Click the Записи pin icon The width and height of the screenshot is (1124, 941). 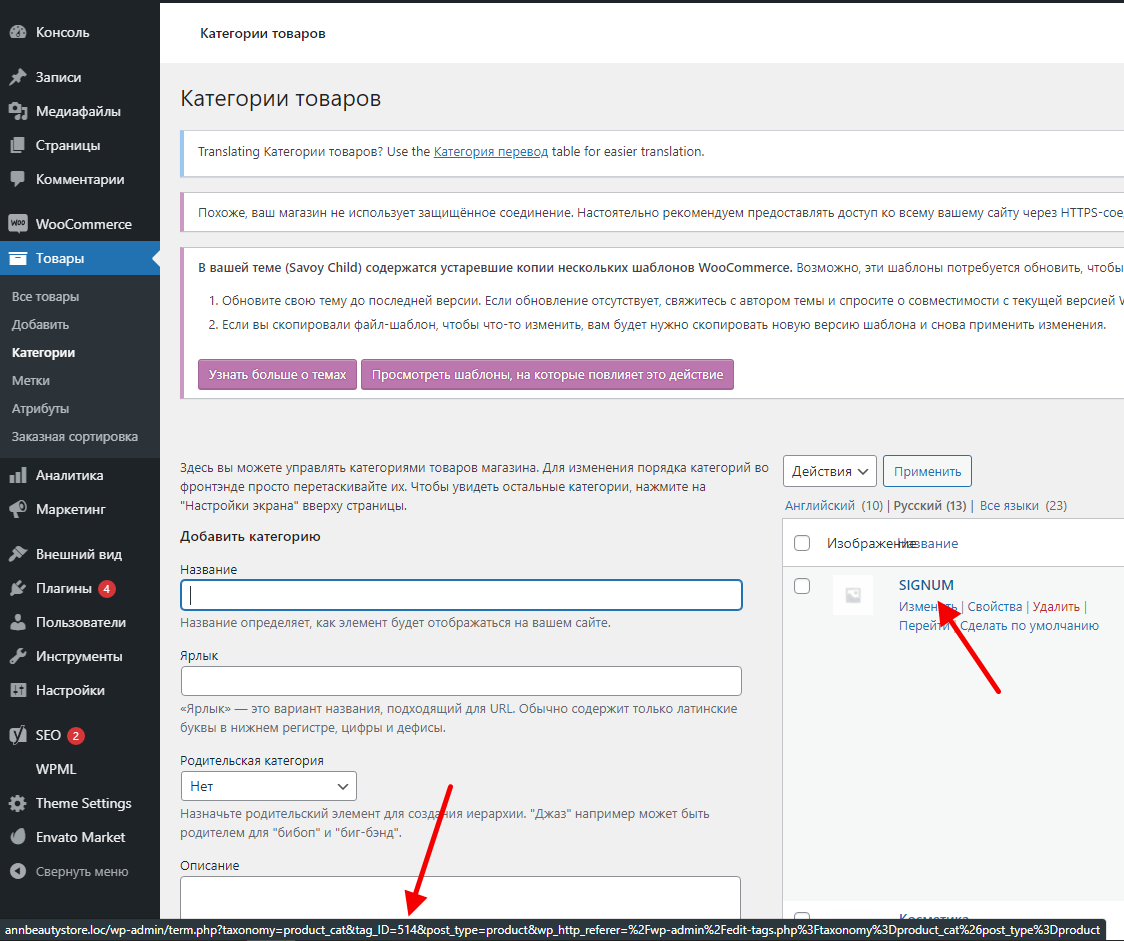pyautogui.click(x=18, y=77)
